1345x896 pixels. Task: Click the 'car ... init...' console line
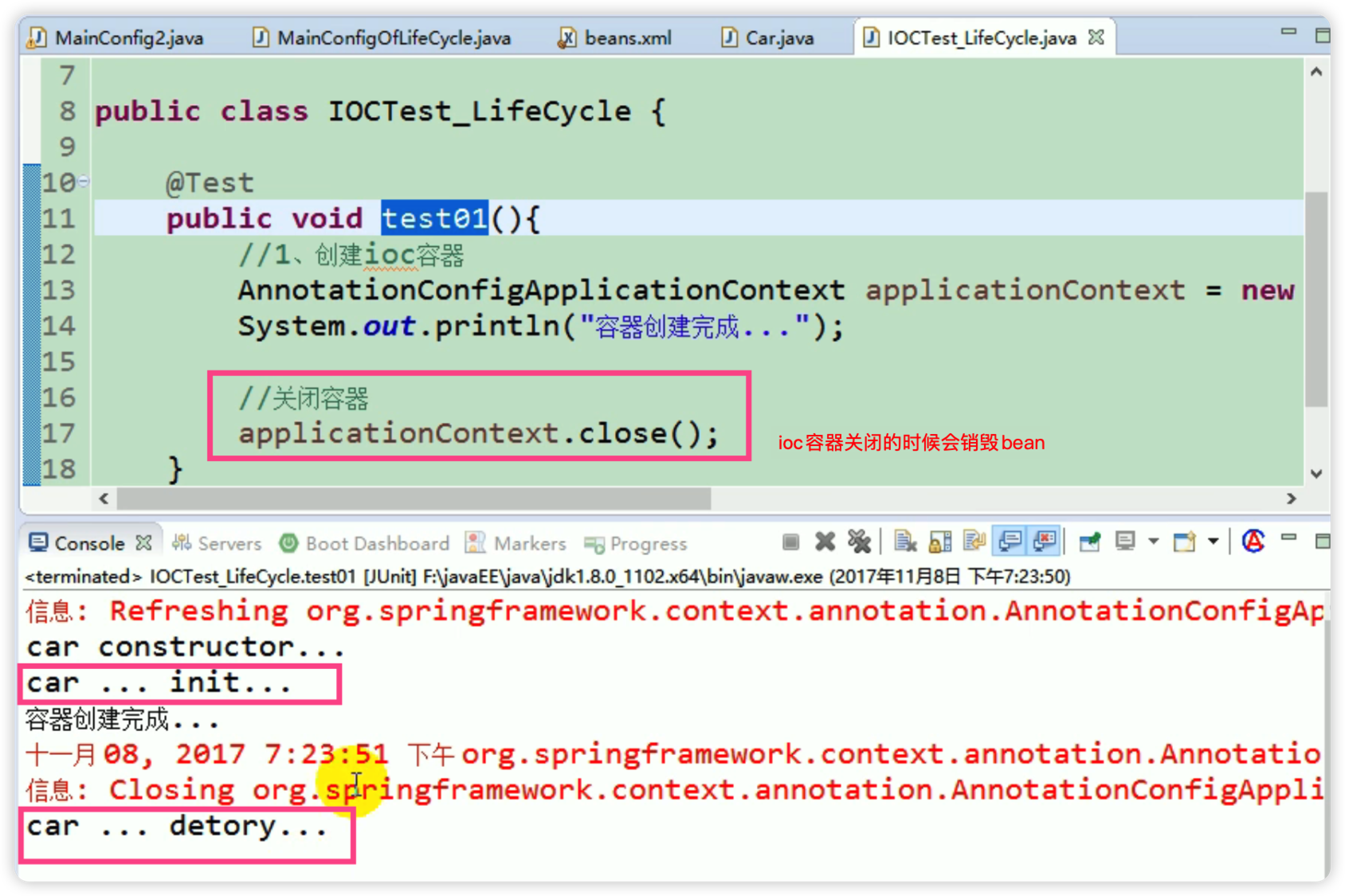tap(159, 683)
